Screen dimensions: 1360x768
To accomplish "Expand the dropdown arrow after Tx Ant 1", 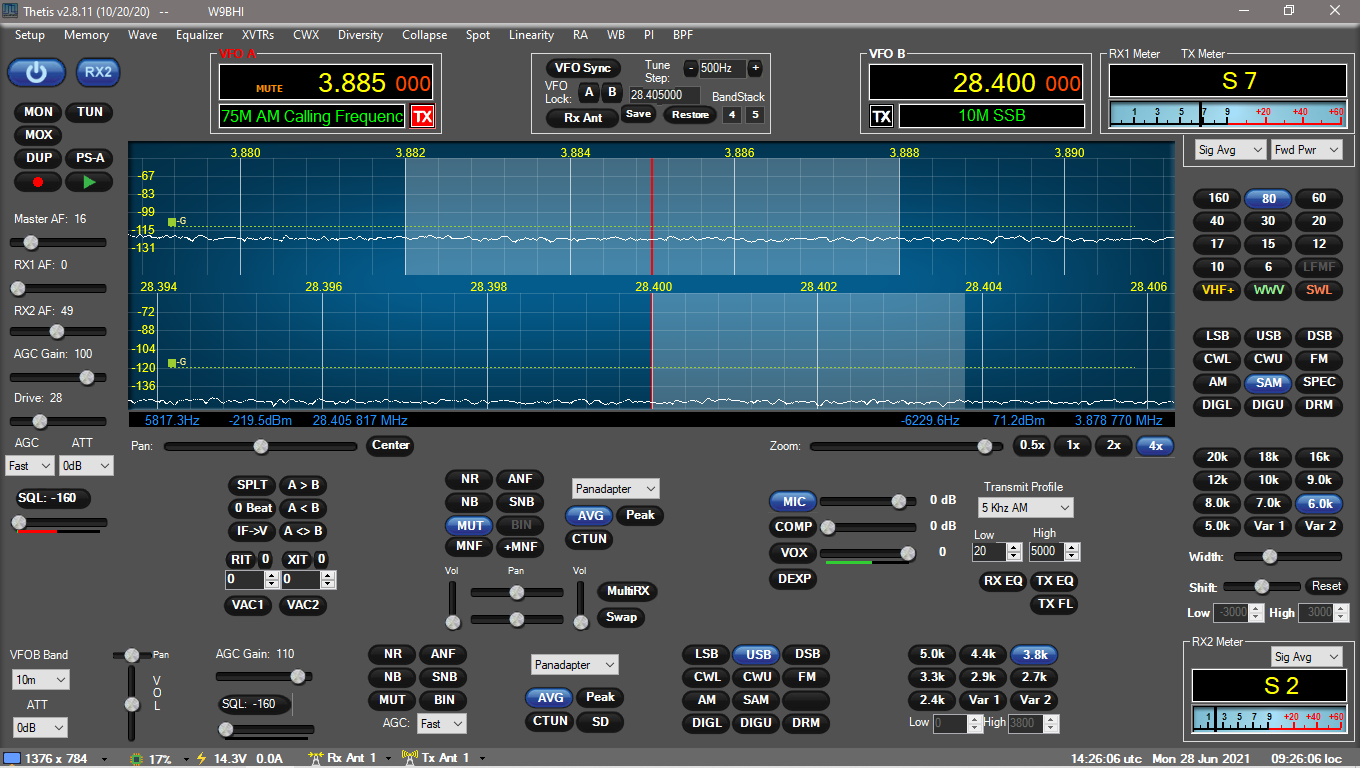I will [480, 758].
